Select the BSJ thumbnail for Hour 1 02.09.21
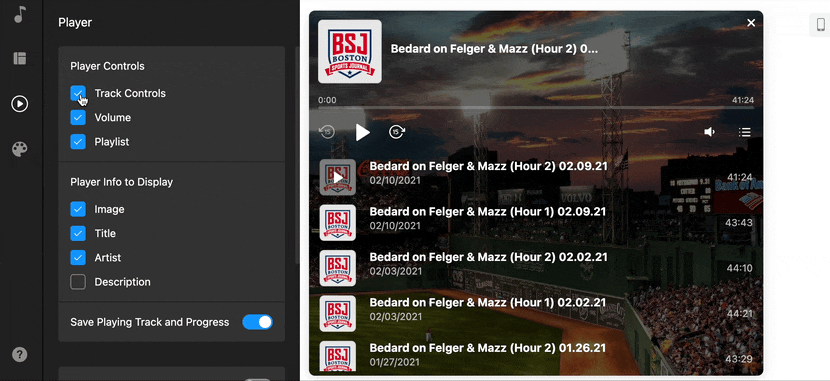The image size is (830, 381). (x=338, y=223)
